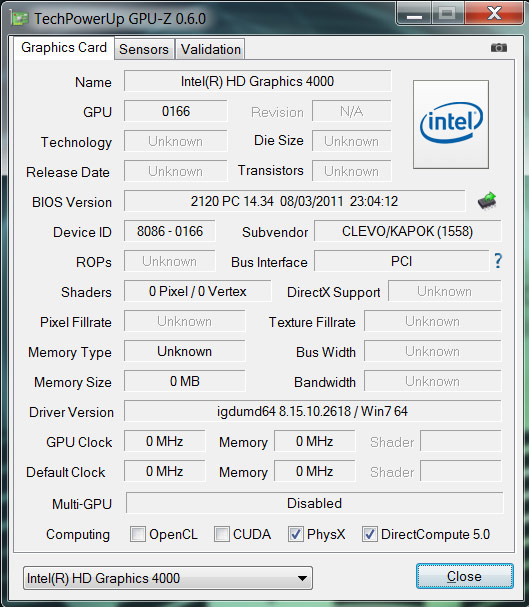Click the Revision field showing N/A
529x607 pixels.
[x=352, y=111]
